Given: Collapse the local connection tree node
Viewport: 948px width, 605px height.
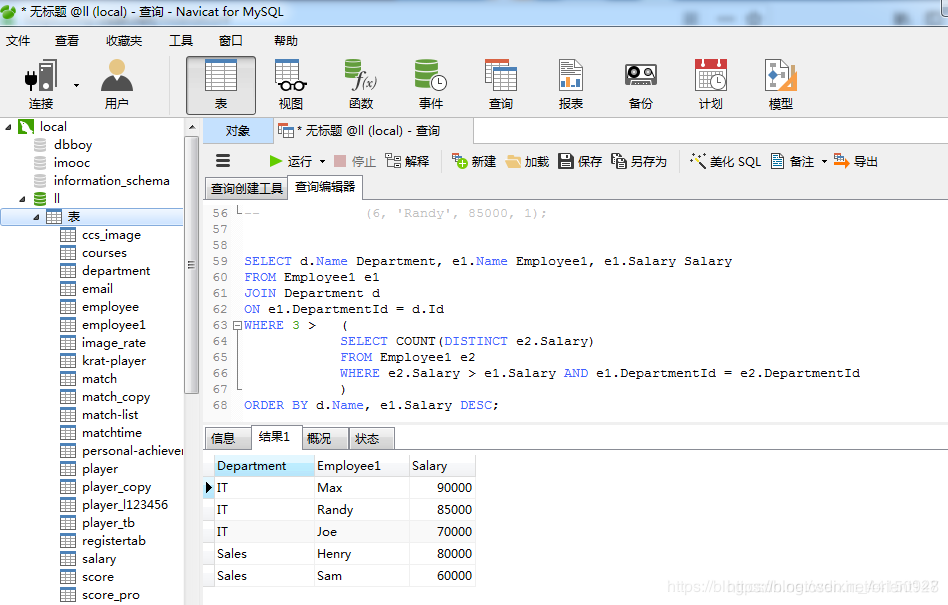Looking at the screenshot, I should (x=8, y=127).
